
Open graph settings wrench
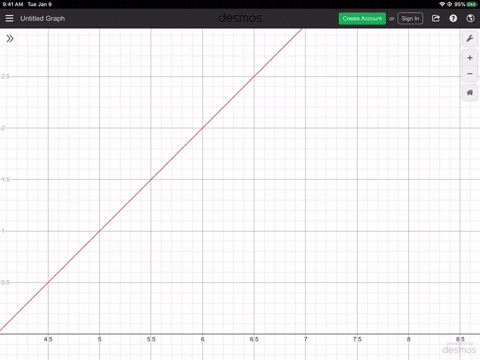(x=470, y=39)
